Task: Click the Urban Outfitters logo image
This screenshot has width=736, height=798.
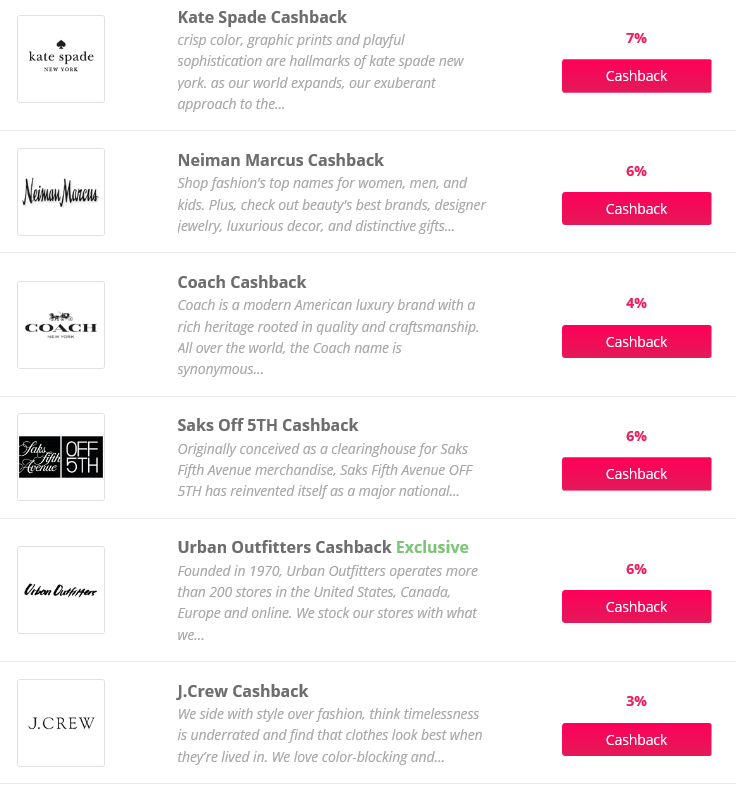Action: (61, 590)
